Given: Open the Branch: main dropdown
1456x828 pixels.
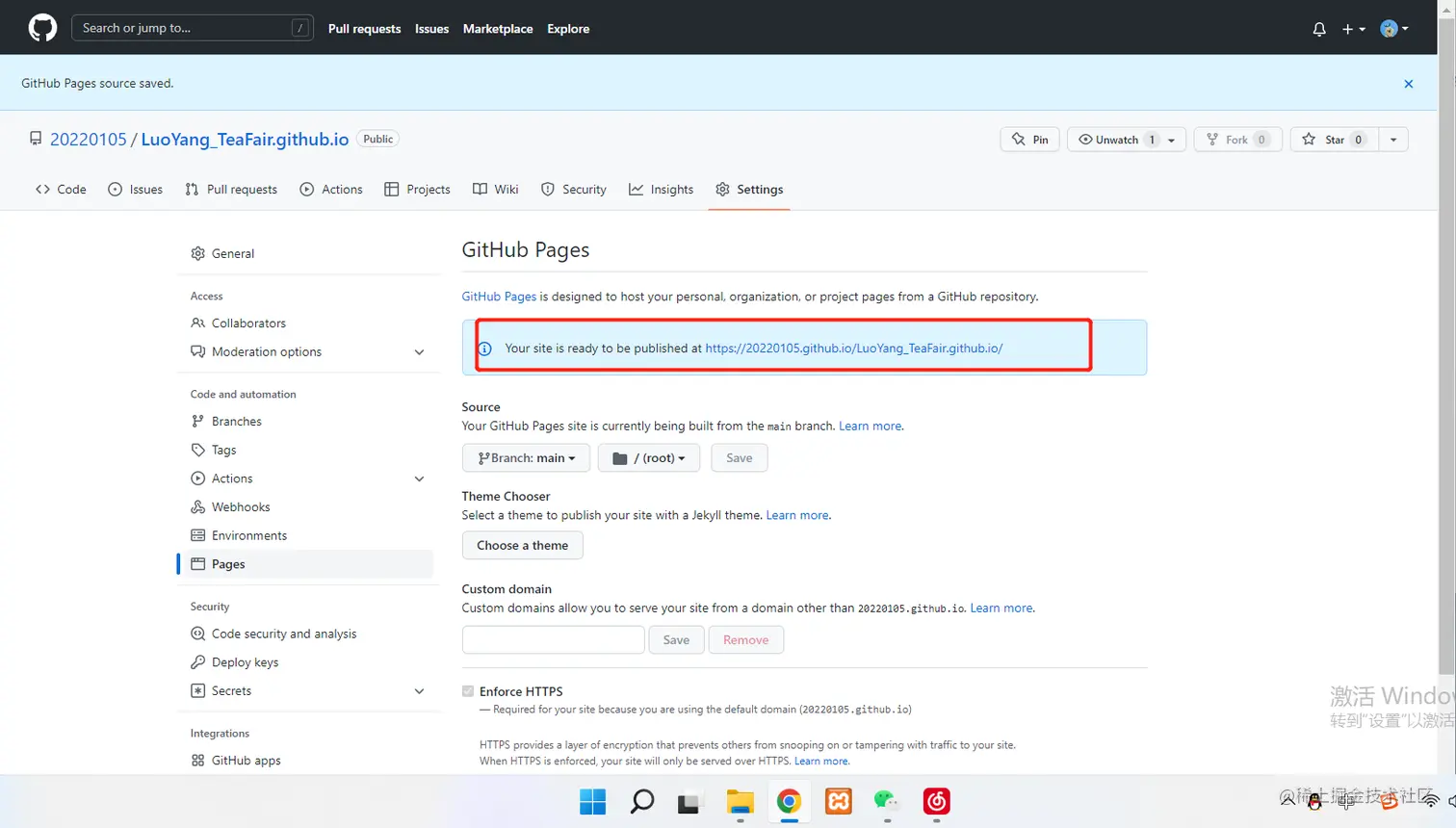Looking at the screenshot, I should pos(526,458).
